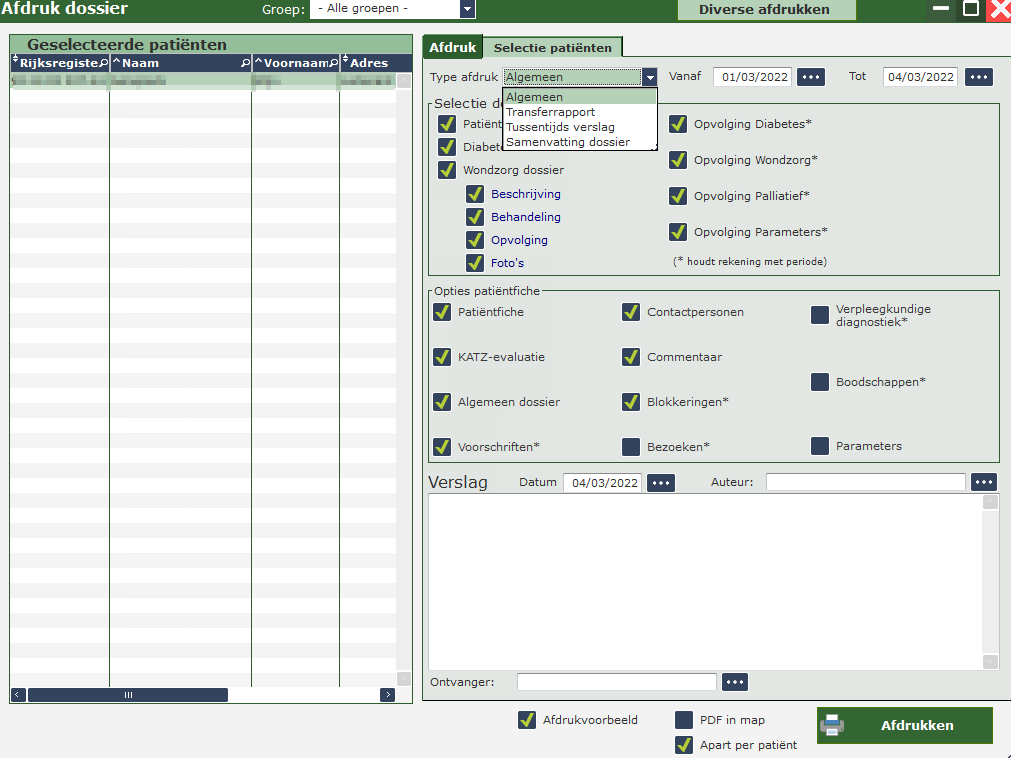Uncheck the Opvolging Diabetes checkbox
This screenshot has height=758, width=1011.
point(678,124)
